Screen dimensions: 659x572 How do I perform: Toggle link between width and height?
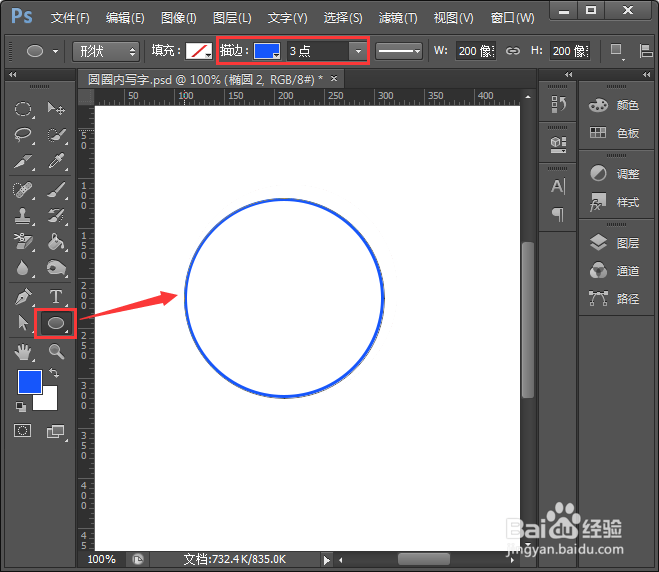(513, 51)
